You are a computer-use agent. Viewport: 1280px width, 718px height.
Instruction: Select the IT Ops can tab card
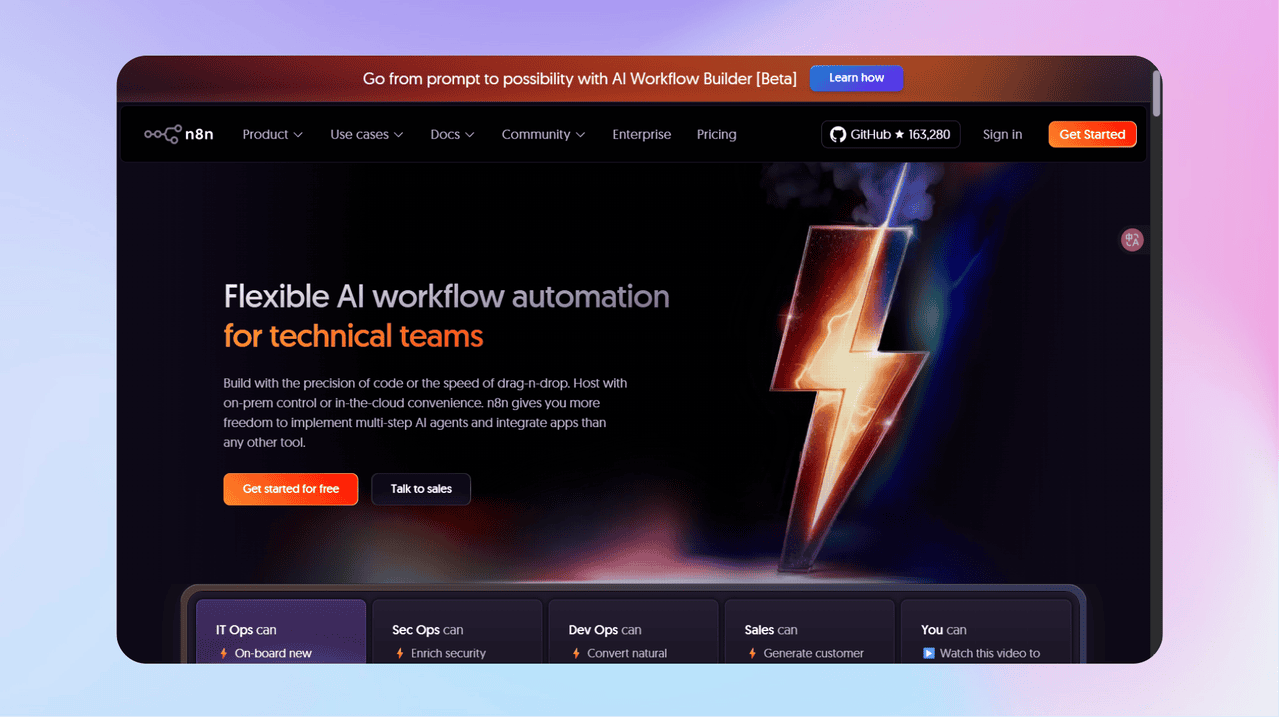click(x=281, y=631)
